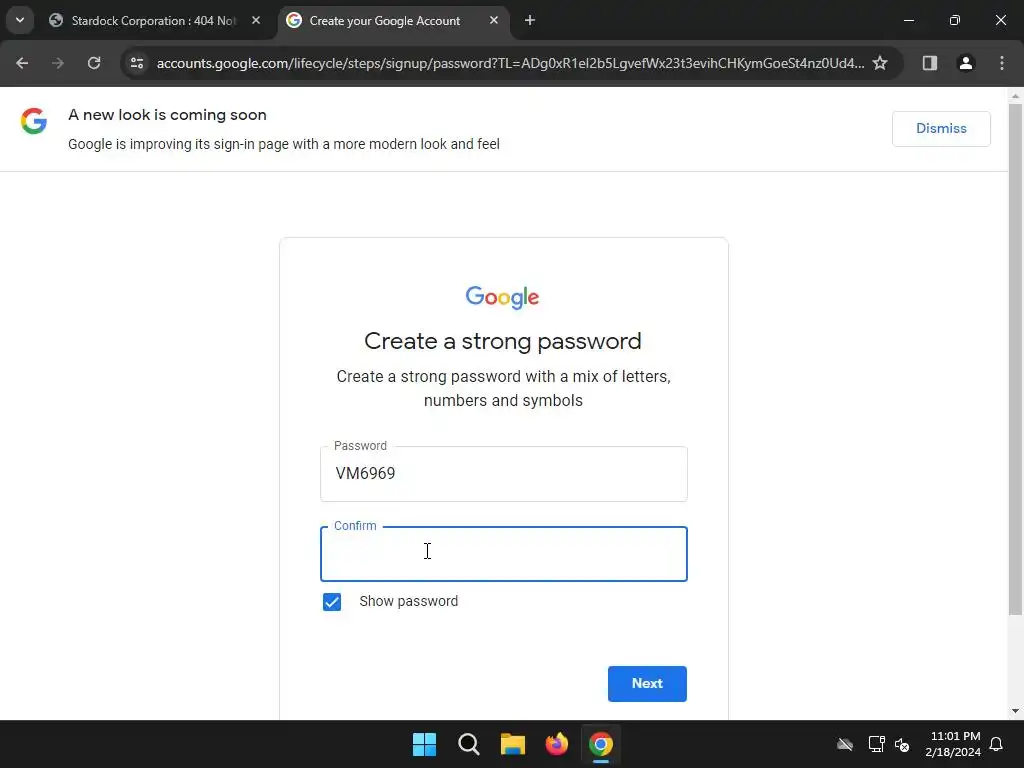1024x768 pixels.
Task: Expand the tab search dropdown arrow
Action: (x=20, y=20)
